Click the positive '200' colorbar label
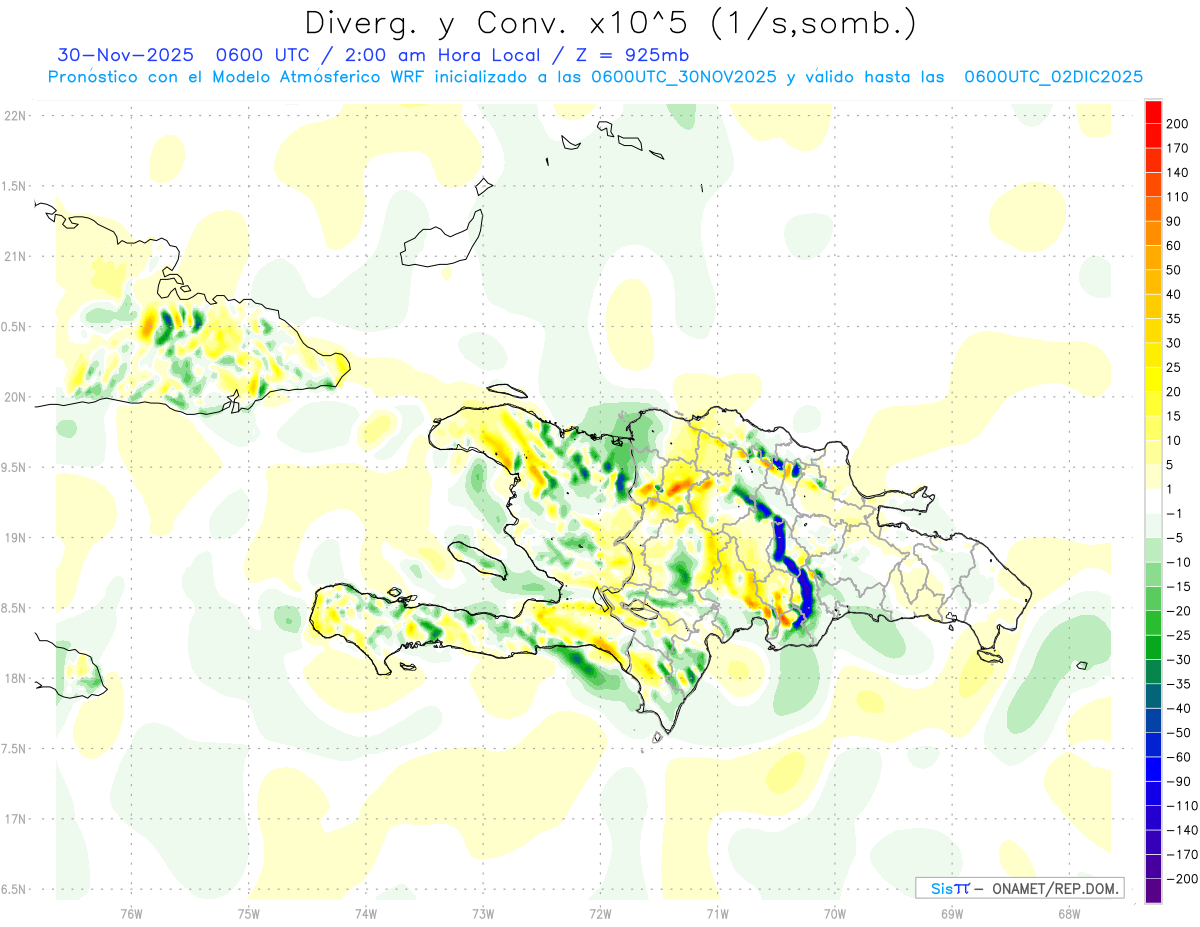 (1178, 123)
